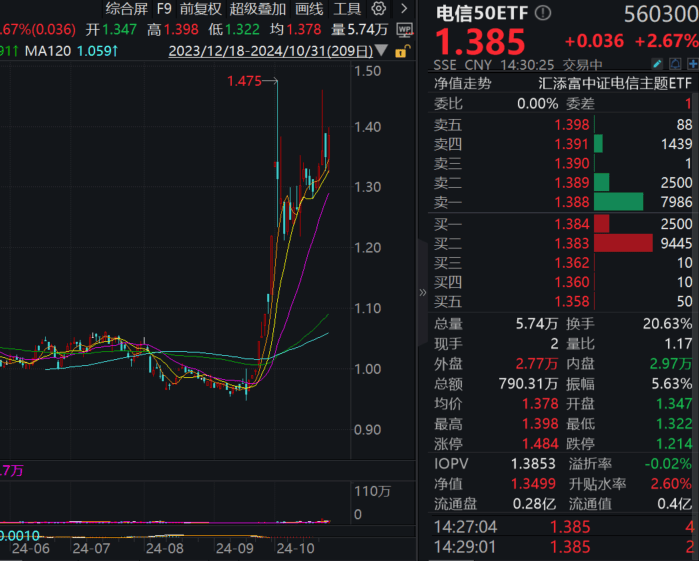The image size is (699, 561).
Task: Click 溢折率 -0.02% value
Action: click(668, 464)
